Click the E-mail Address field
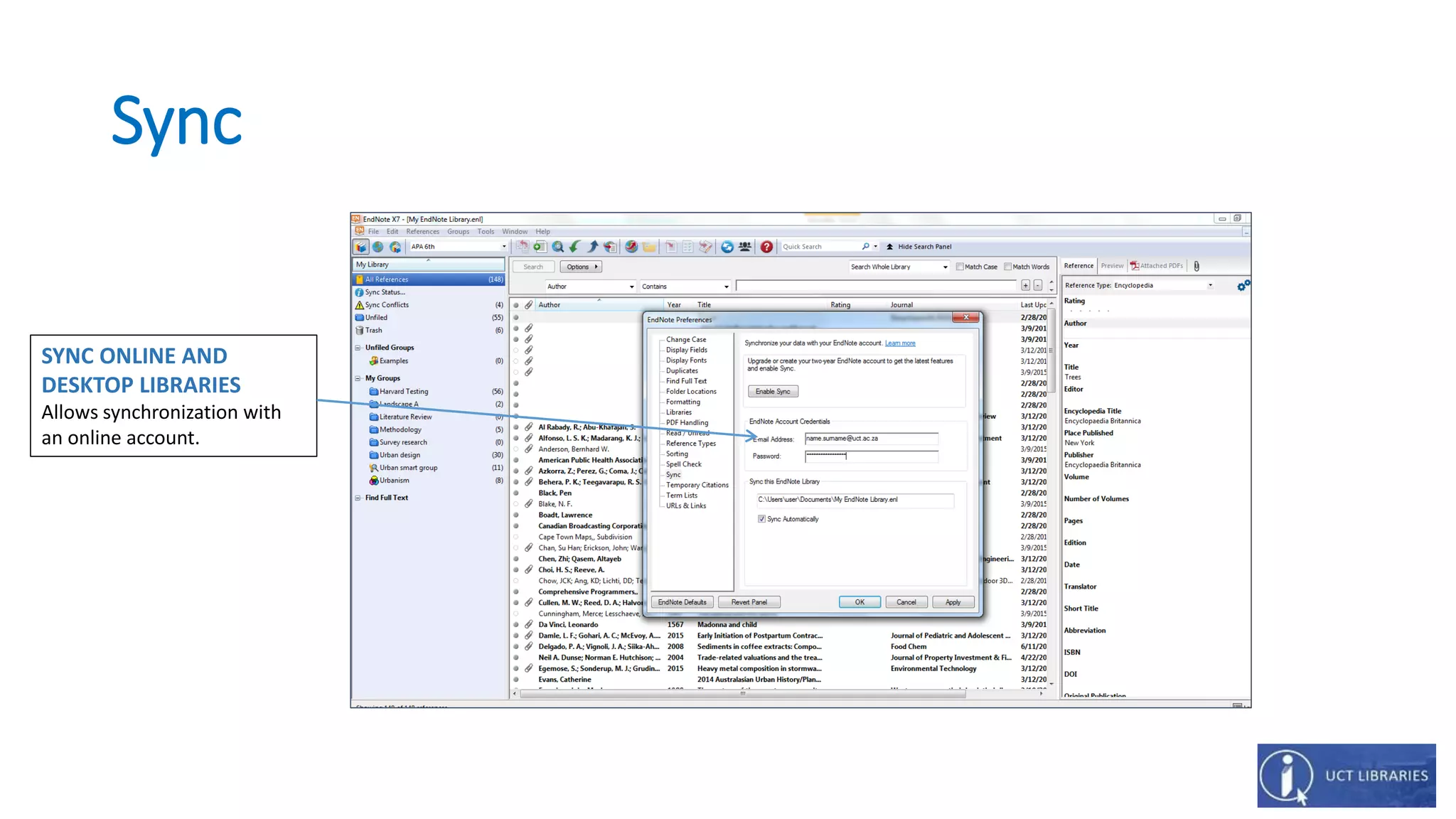 point(871,439)
